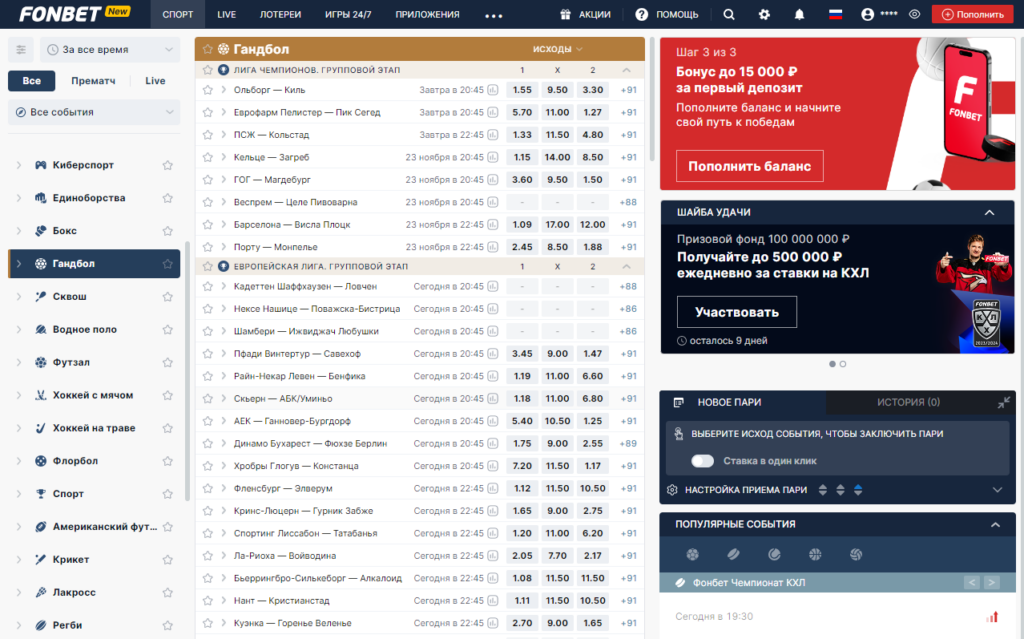Image resolution: width=1024 pixels, height=639 pixels.
Task: Open the red chart icon under popular events
Action: [993, 616]
